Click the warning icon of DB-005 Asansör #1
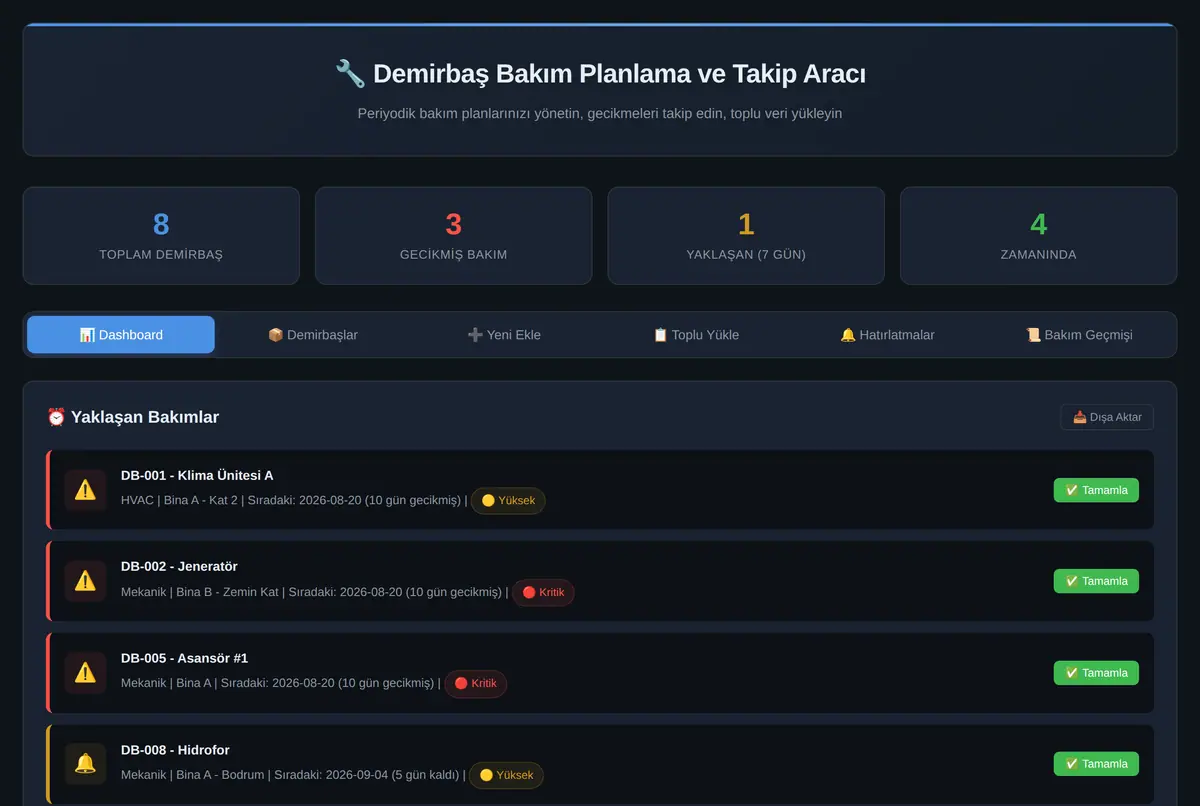The height and width of the screenshot is (806, 1200). point(85,673)
